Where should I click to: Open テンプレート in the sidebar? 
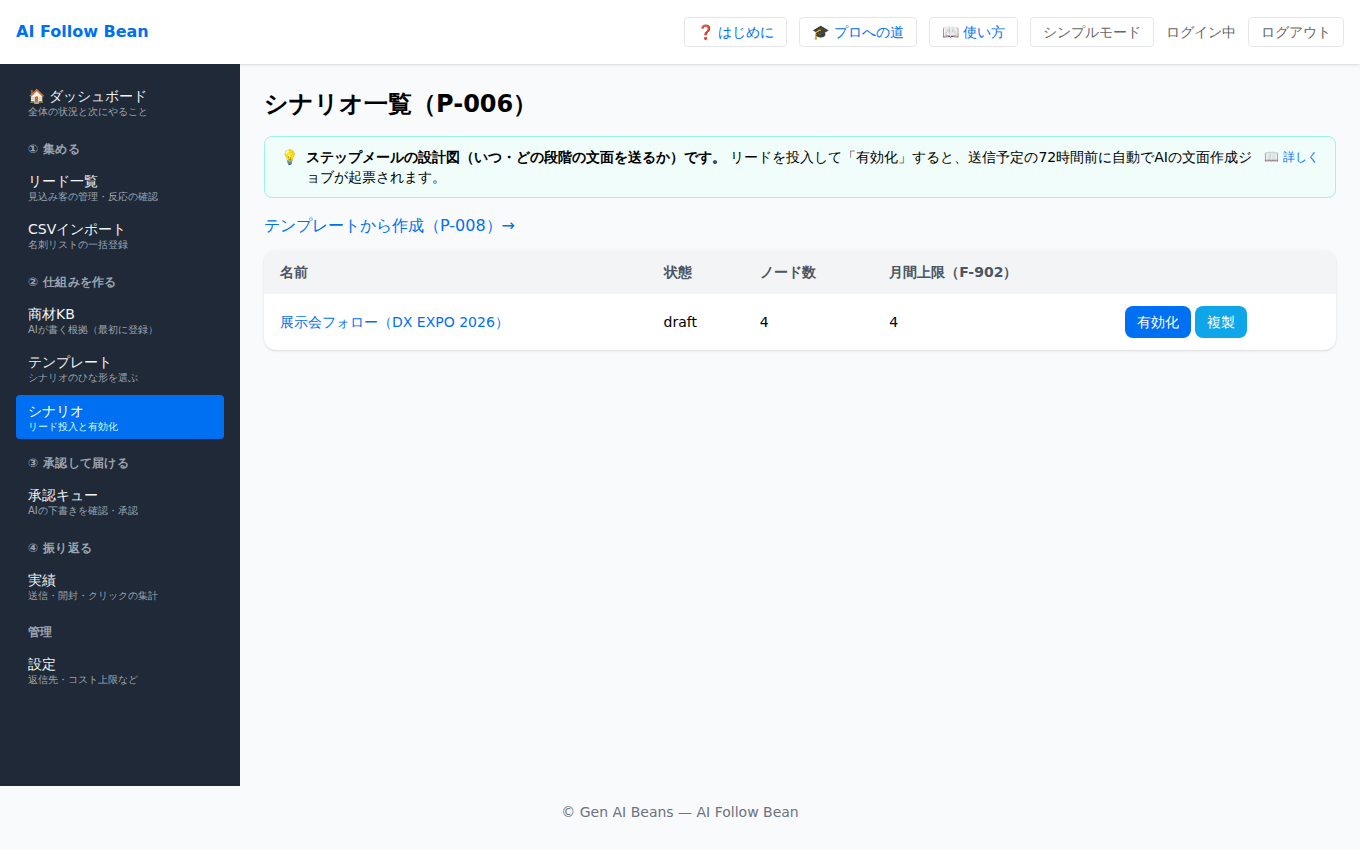tap(120, 369)
